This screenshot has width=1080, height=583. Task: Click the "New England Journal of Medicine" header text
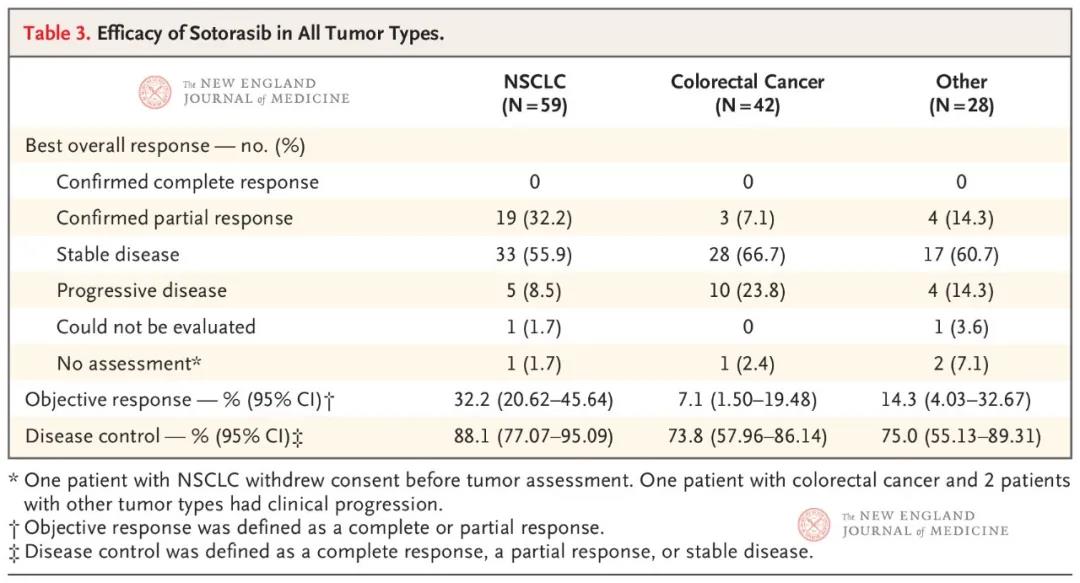coord(266,91)
